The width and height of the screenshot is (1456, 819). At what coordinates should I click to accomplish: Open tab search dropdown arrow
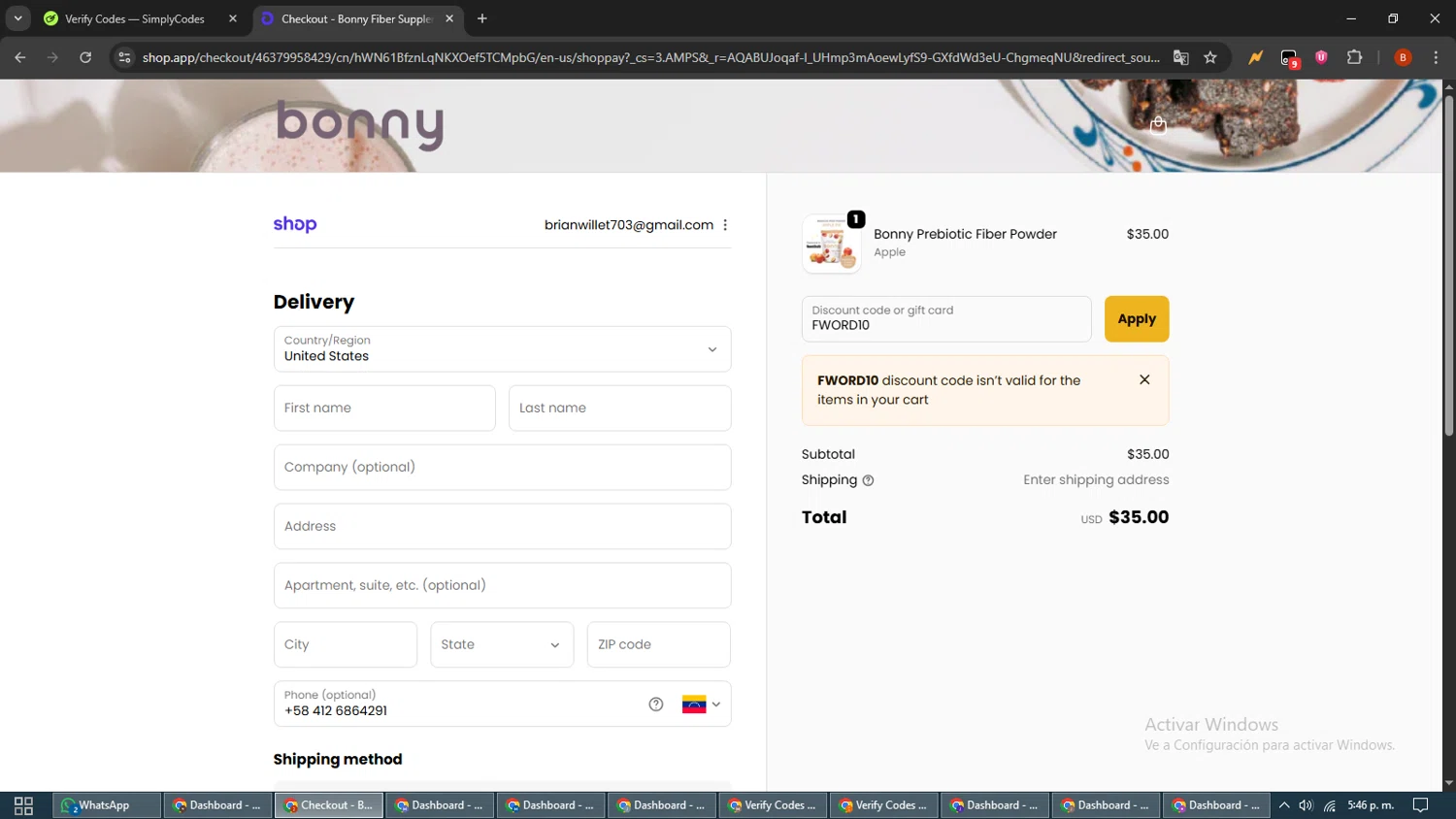coord(17,18)
